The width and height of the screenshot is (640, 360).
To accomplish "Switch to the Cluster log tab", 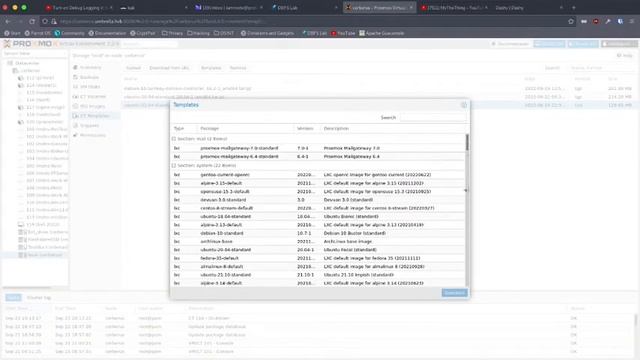I will (x=39, y=298).
